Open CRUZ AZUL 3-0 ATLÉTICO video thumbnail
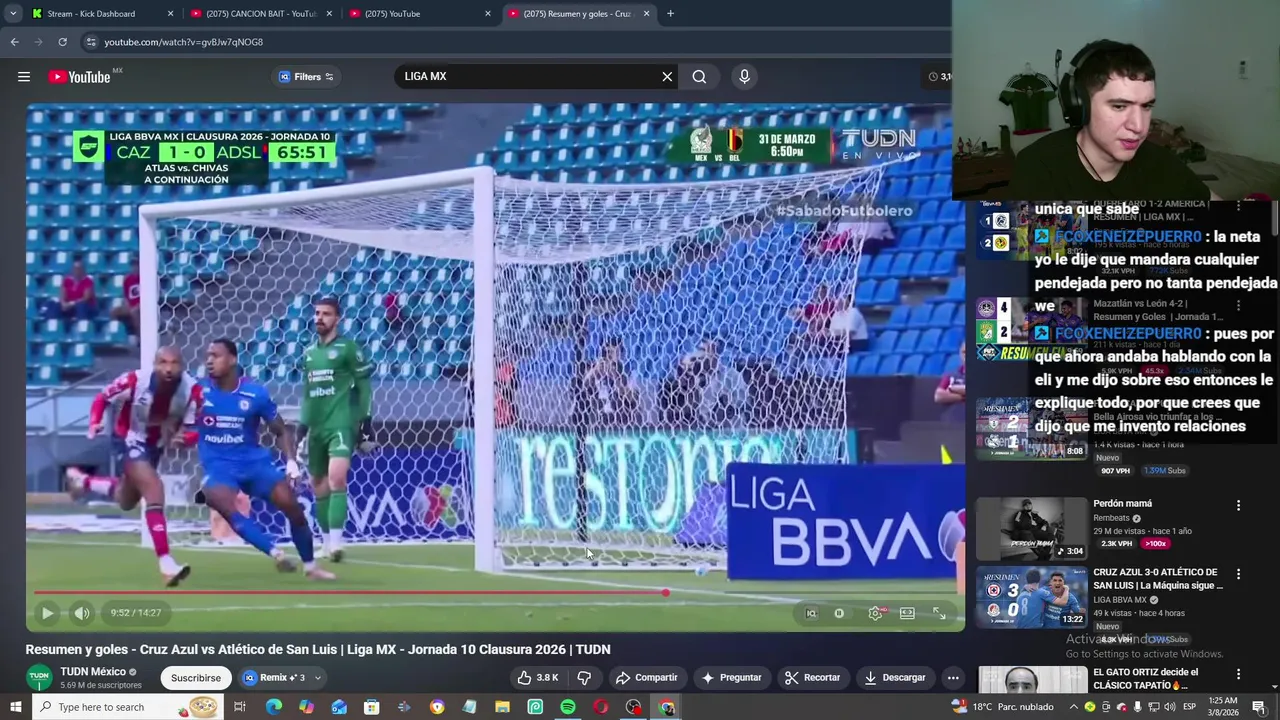The width and height of the screenshot is (1280, 720). point(1032,597)
